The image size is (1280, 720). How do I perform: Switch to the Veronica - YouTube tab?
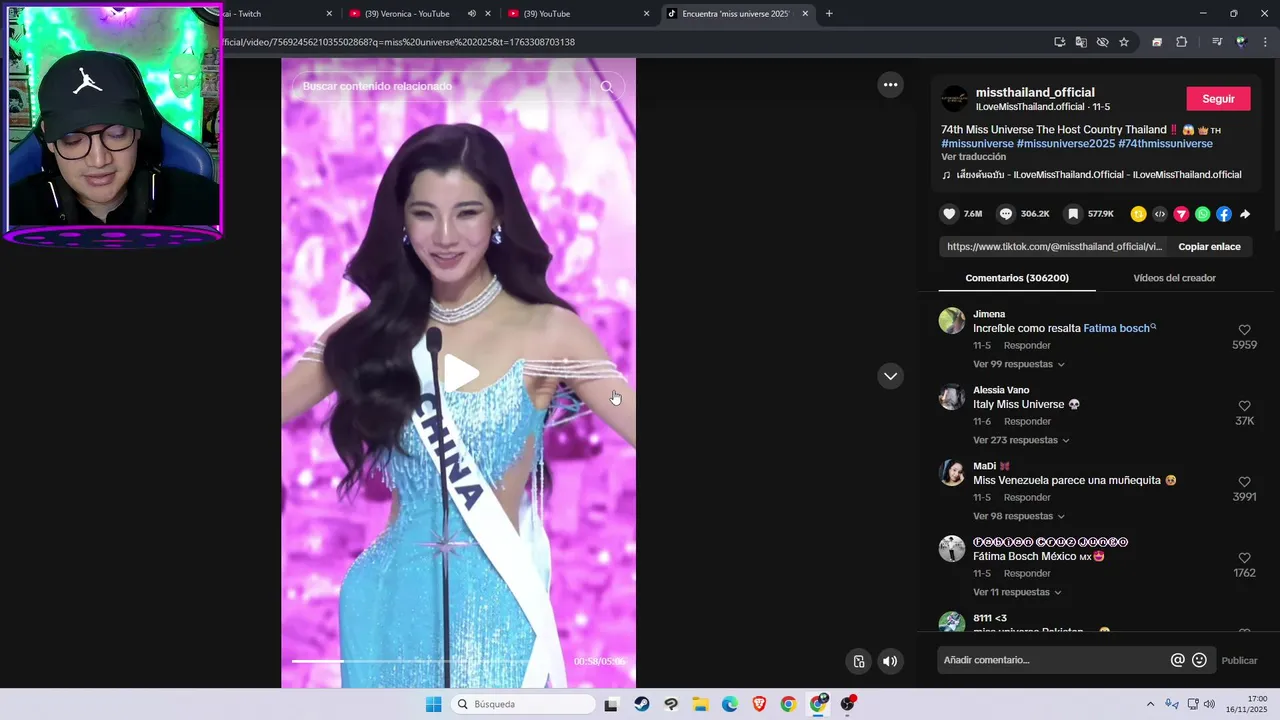[x=407, y=14]
